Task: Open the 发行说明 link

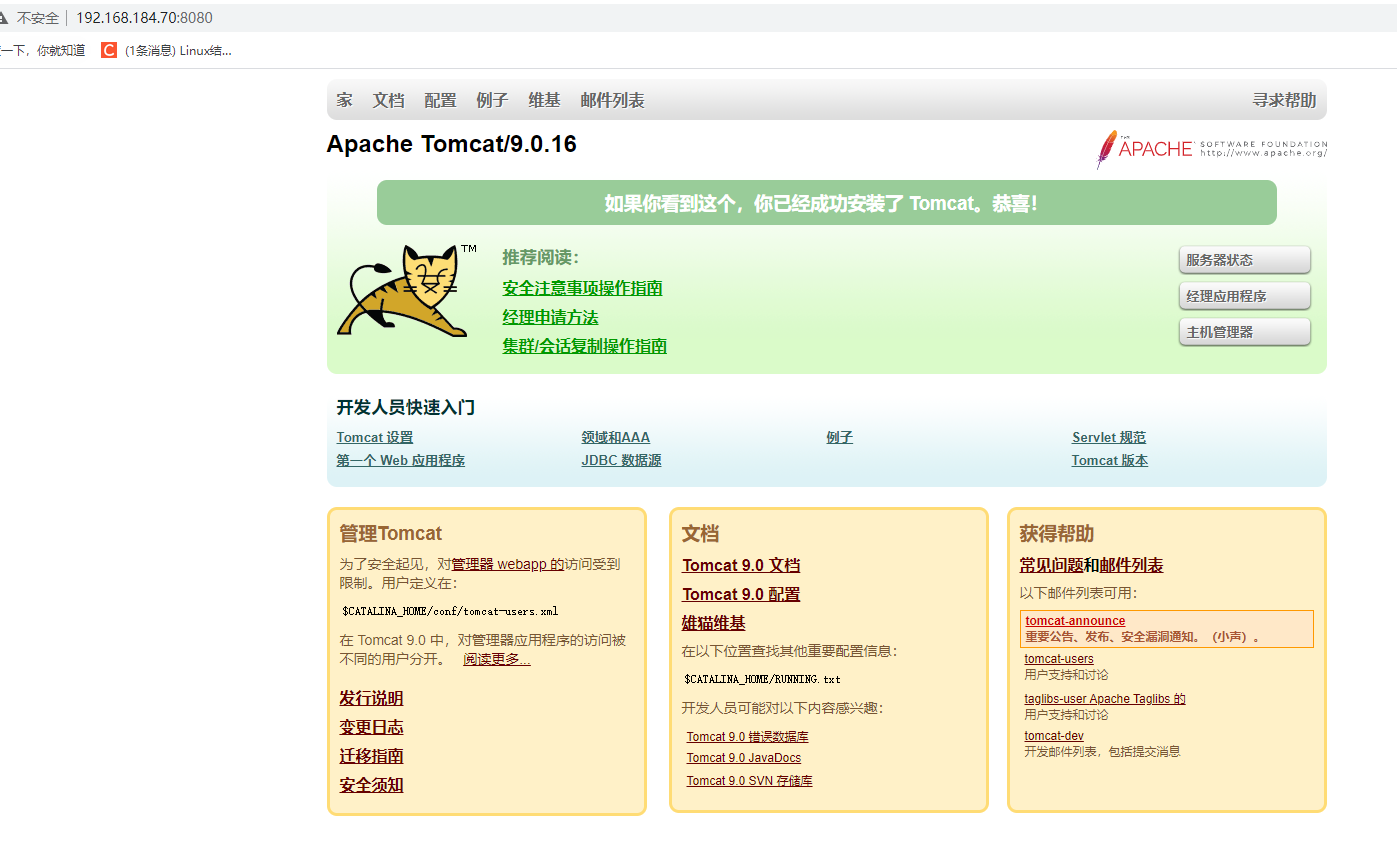Action: tap(371, 698)
